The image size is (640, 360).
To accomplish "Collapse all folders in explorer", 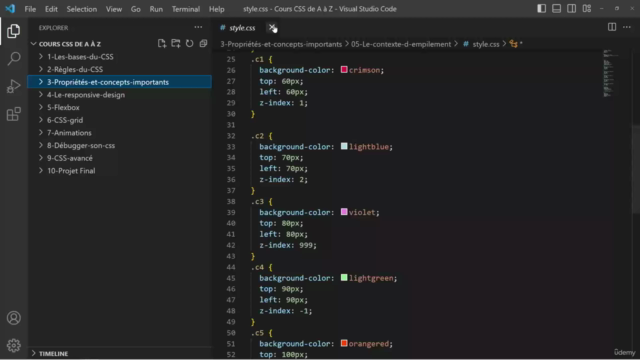I will pos(203,44).
